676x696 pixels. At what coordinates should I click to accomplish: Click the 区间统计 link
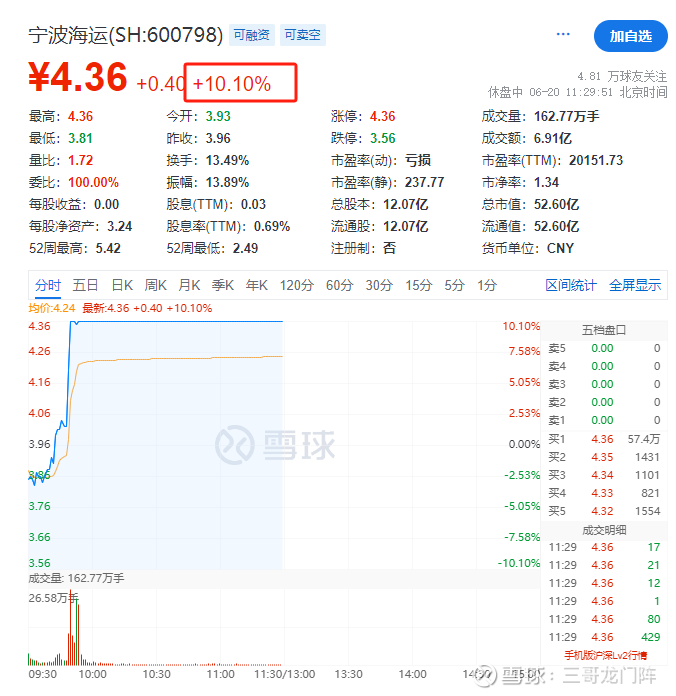(x=571, y=285)
